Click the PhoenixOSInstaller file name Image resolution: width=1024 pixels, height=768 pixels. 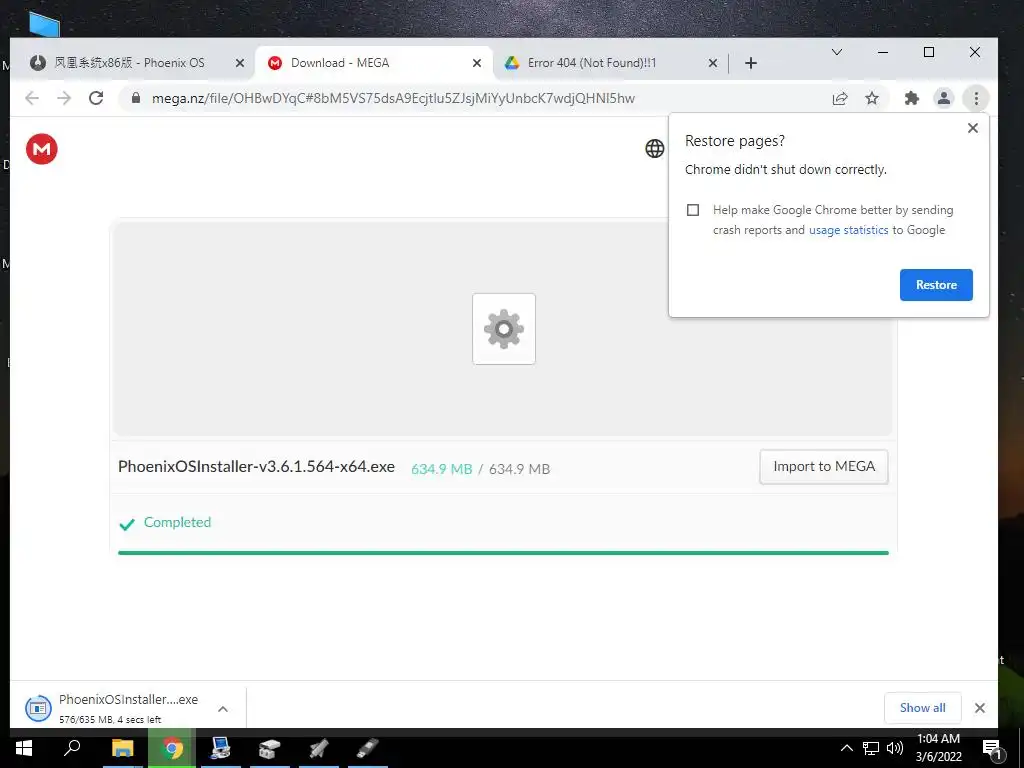pyautogui.click(x=256, y=466)
